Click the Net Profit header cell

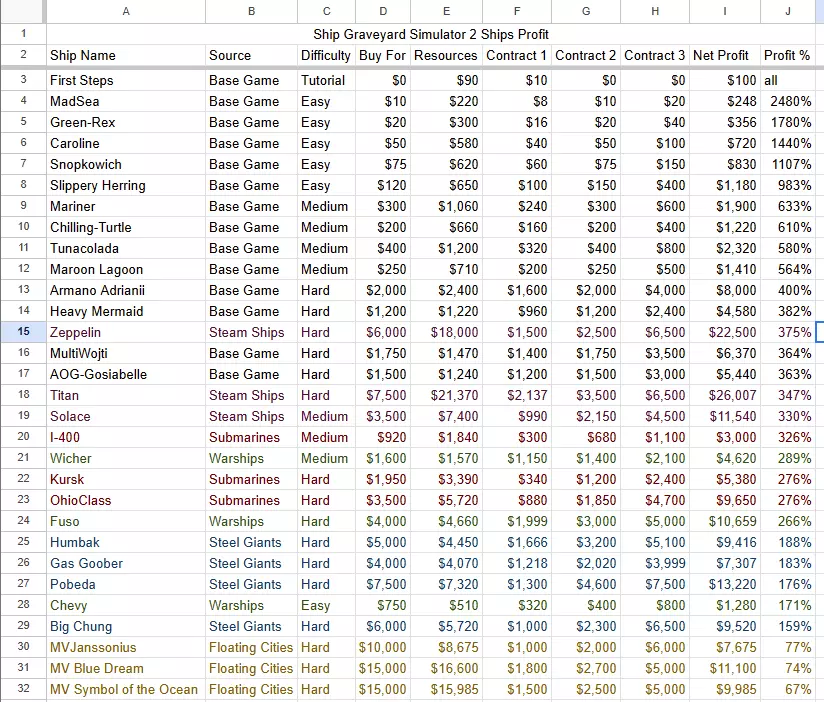725,55
